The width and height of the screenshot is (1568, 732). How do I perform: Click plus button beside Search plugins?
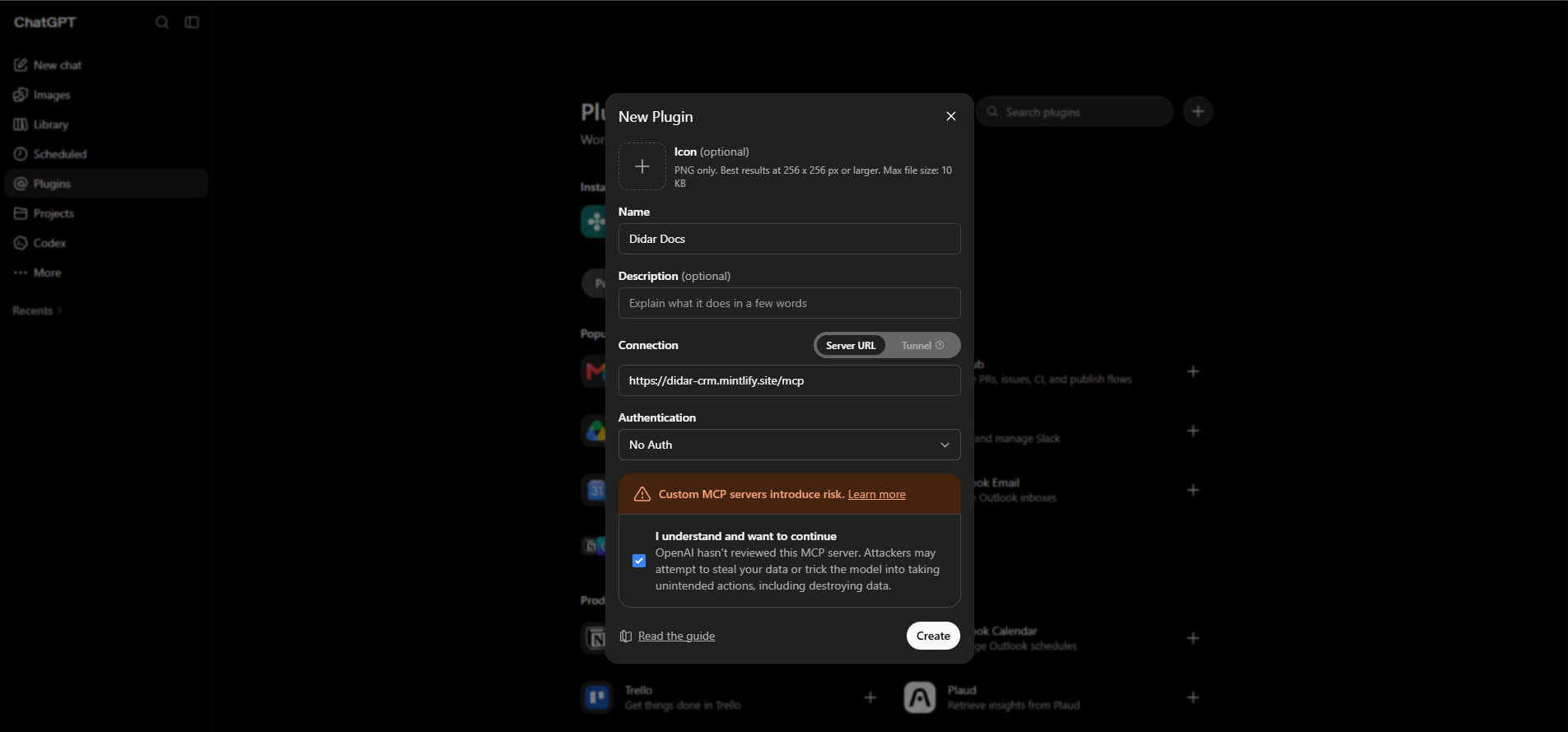(1198, 111)
